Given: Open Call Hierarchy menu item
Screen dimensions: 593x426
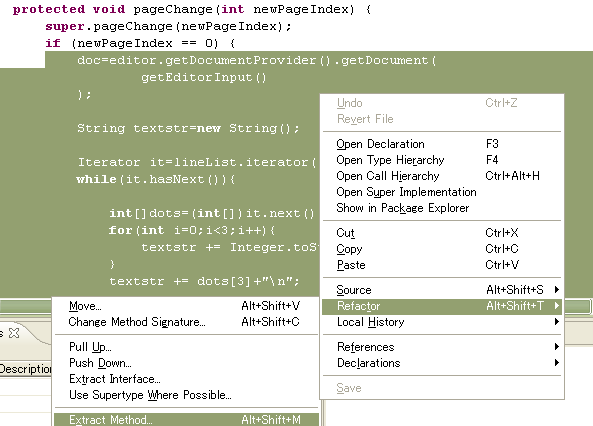Looking at the screenshot, I should pos(442,176).
